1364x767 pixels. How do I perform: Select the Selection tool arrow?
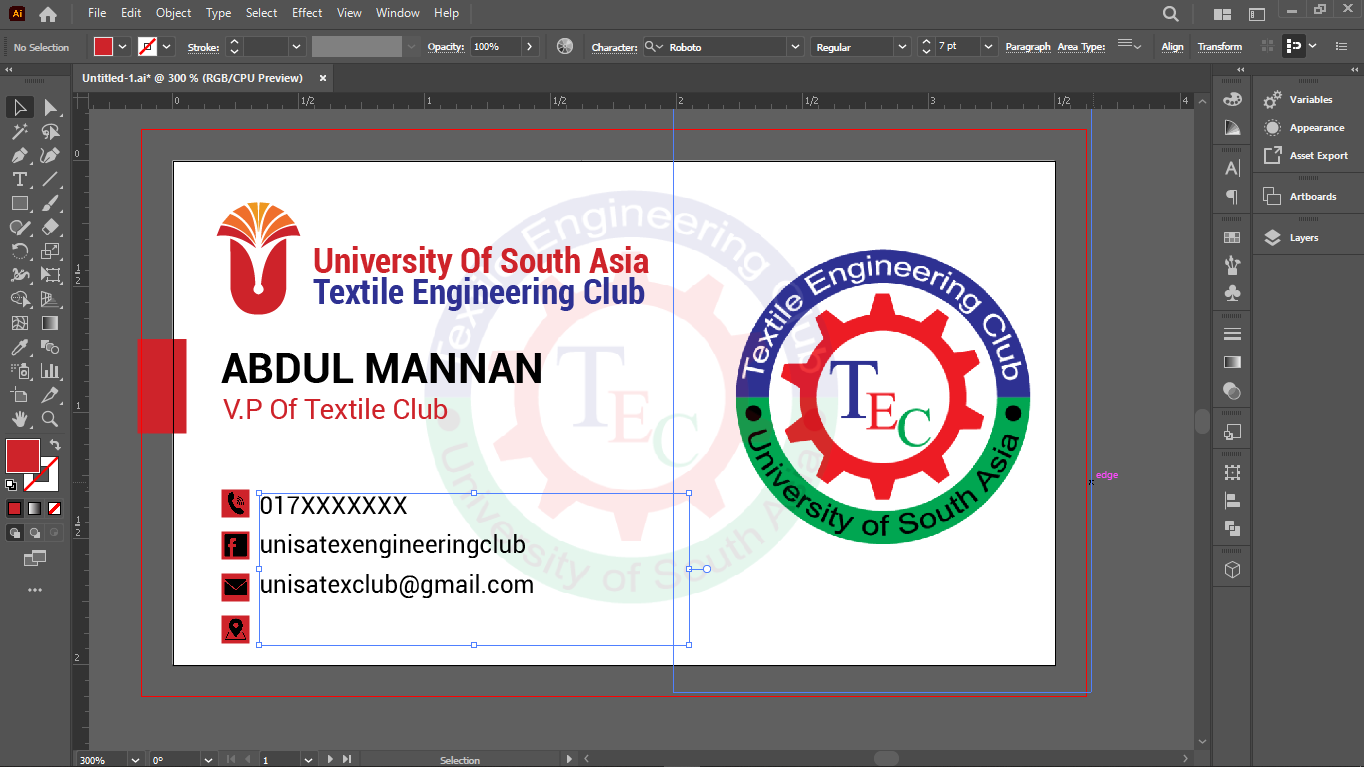(x=20, y=107)
